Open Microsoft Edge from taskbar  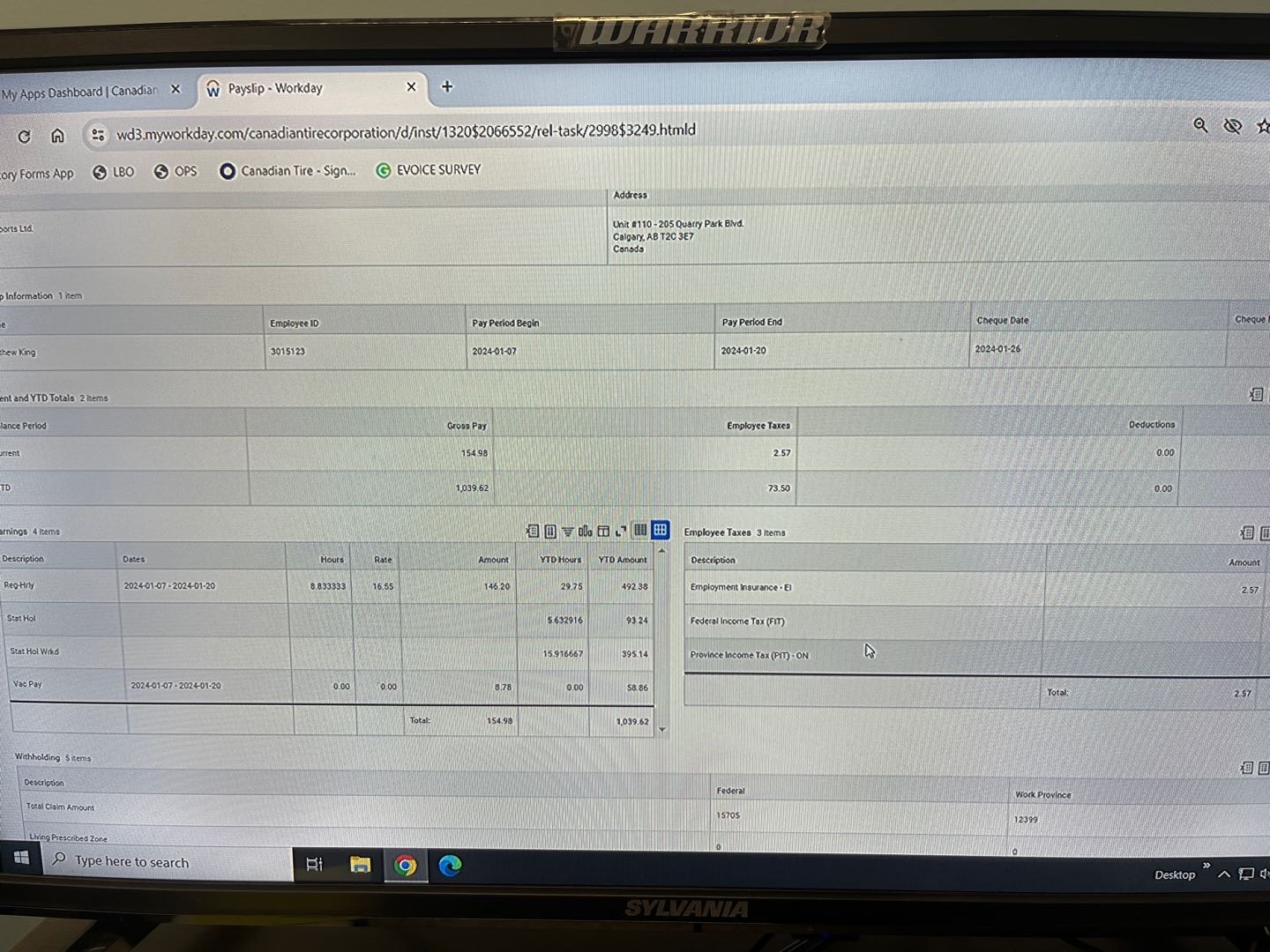click(x=450, y=866)
